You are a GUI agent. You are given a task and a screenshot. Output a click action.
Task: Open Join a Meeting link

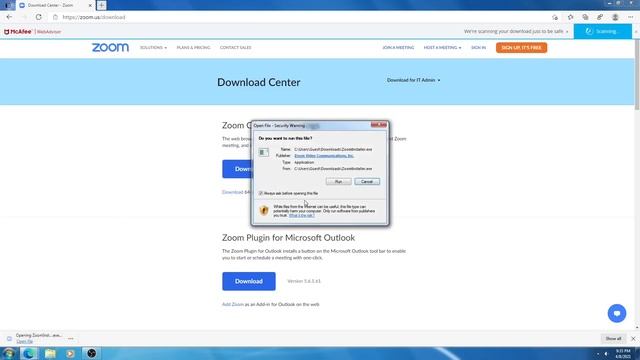398,48
